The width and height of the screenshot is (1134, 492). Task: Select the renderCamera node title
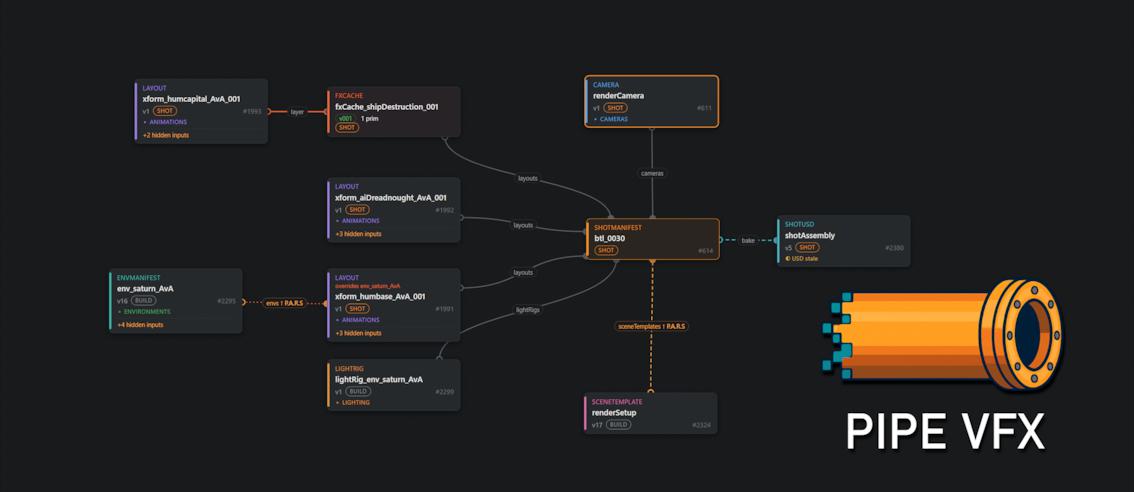[x=618, y=96]
